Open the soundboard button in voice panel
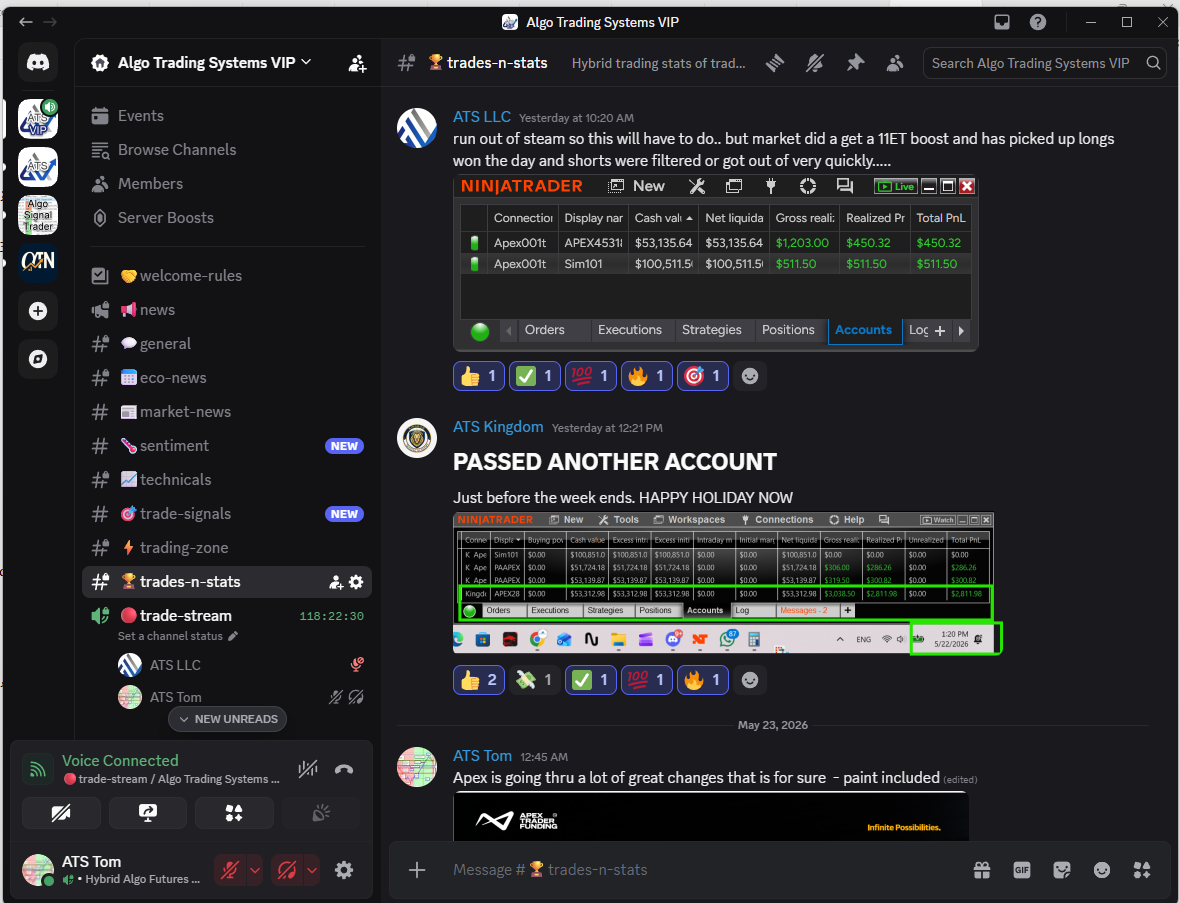The width and height of the screenshot is (1180, 903). 321,813
